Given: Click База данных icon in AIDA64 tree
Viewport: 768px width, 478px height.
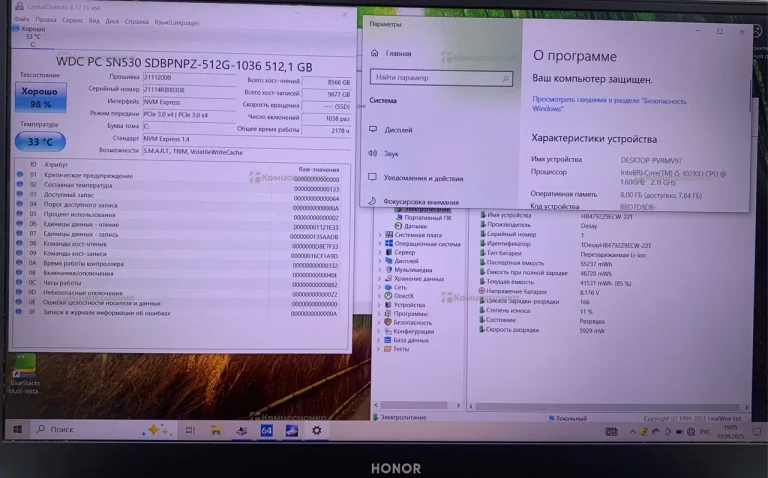Looking at the screenshot, I should click(x=387, y=340).
